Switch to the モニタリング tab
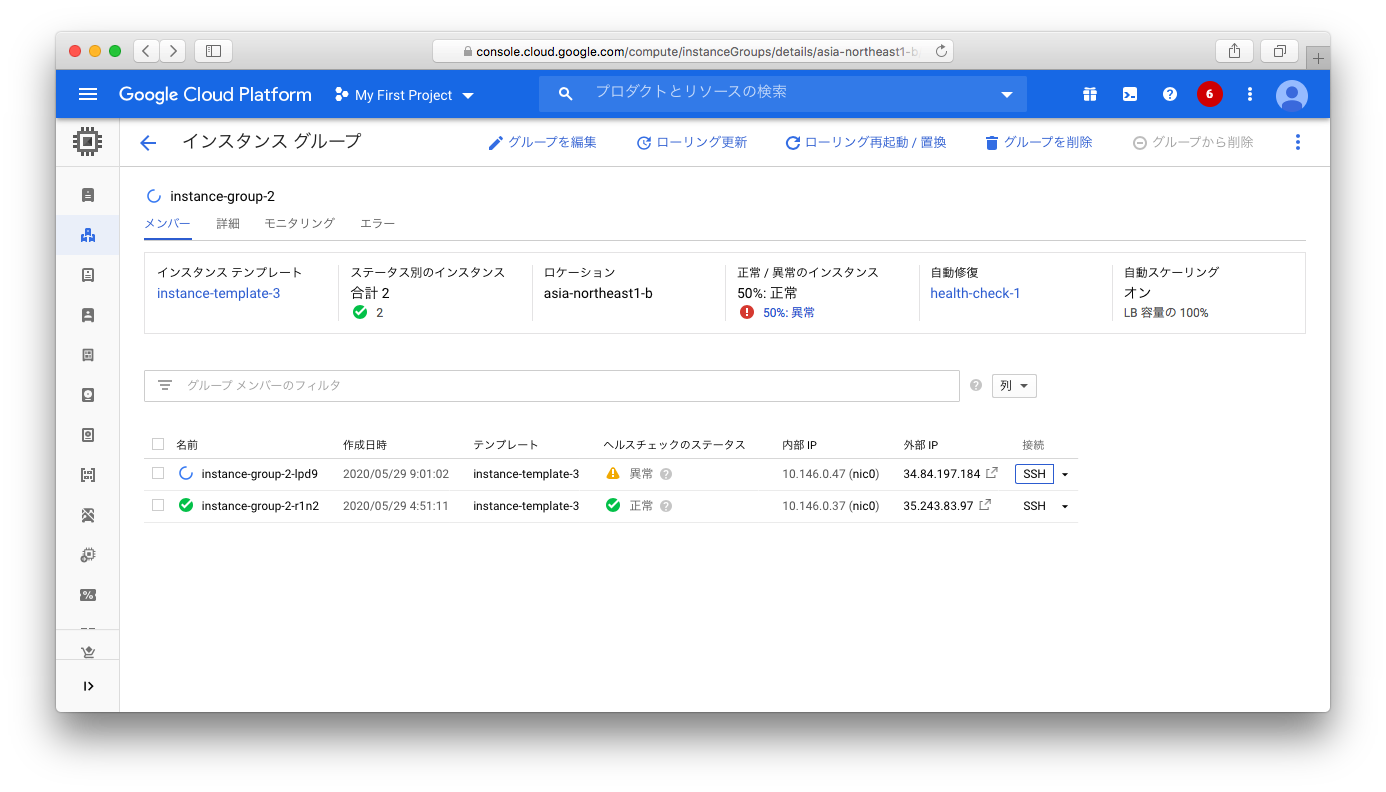Viewport: 1386px width, 792px height. [x=299, y=223]
